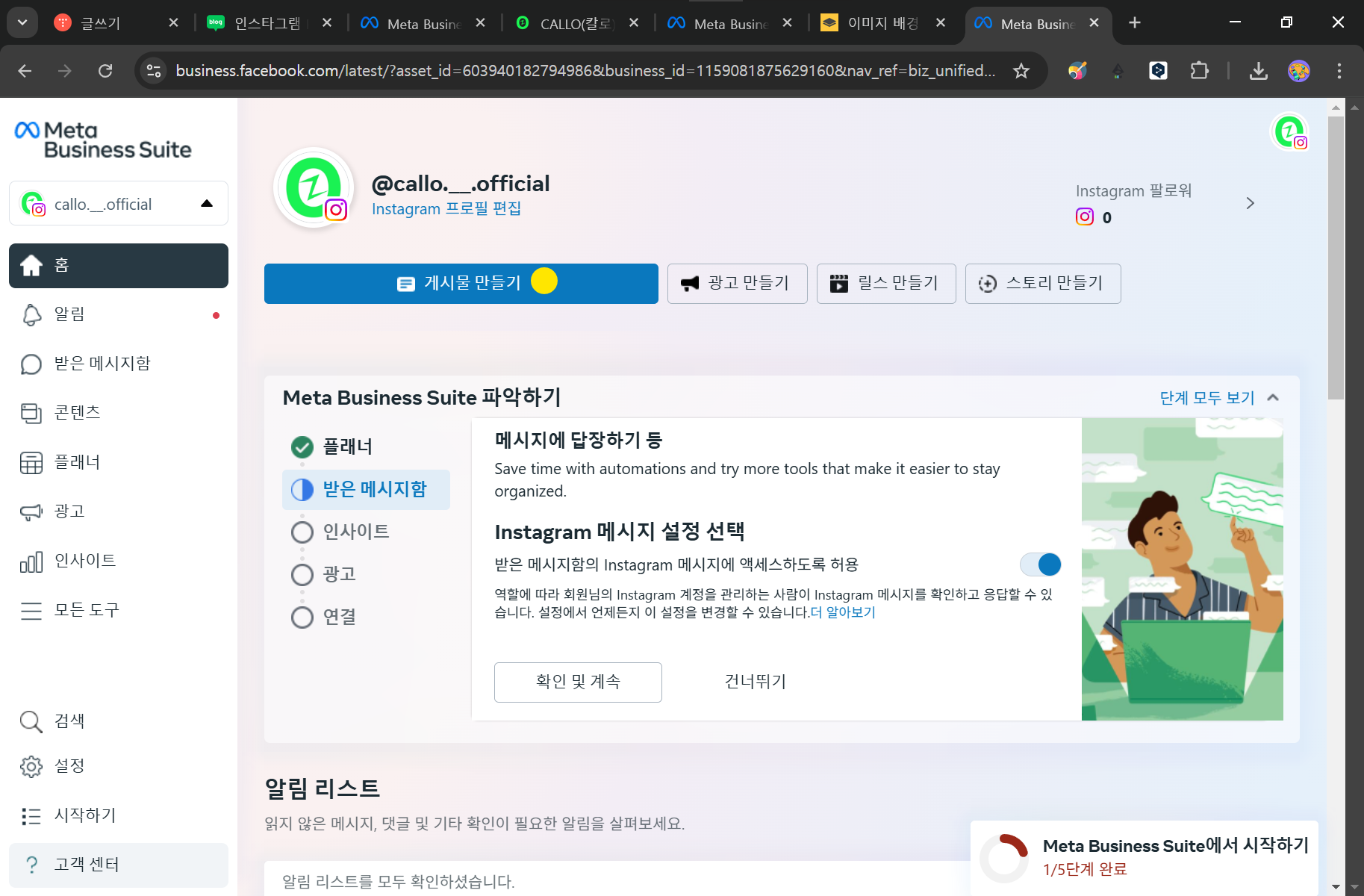Viewport: 1364px width, 896px height.
Task: Click the page vertical scrollbar thumb
Action: pos(1336,258)
